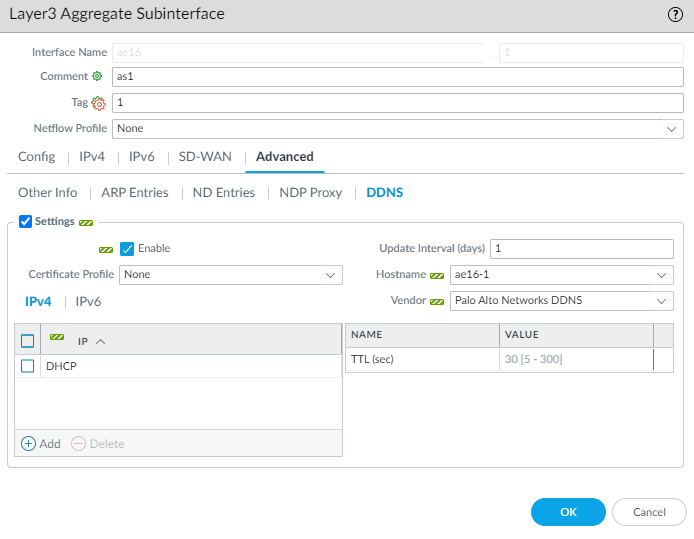Check the DHCP row checkbox
694x539 pixels.
coord(28,366)
